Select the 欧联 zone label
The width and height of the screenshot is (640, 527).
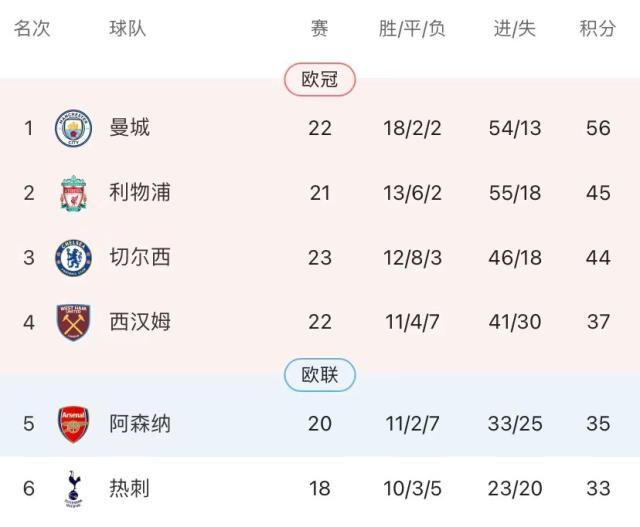click(319, 375)
